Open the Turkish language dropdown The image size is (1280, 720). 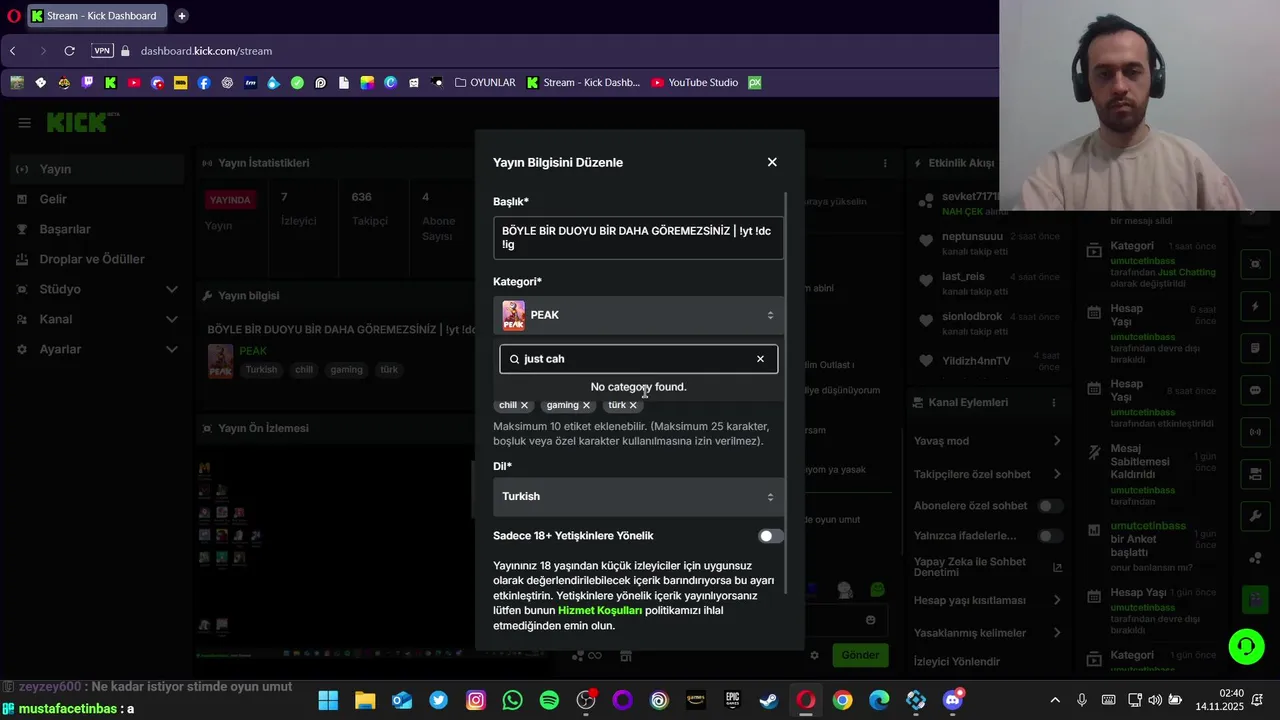tap(638, 497)
